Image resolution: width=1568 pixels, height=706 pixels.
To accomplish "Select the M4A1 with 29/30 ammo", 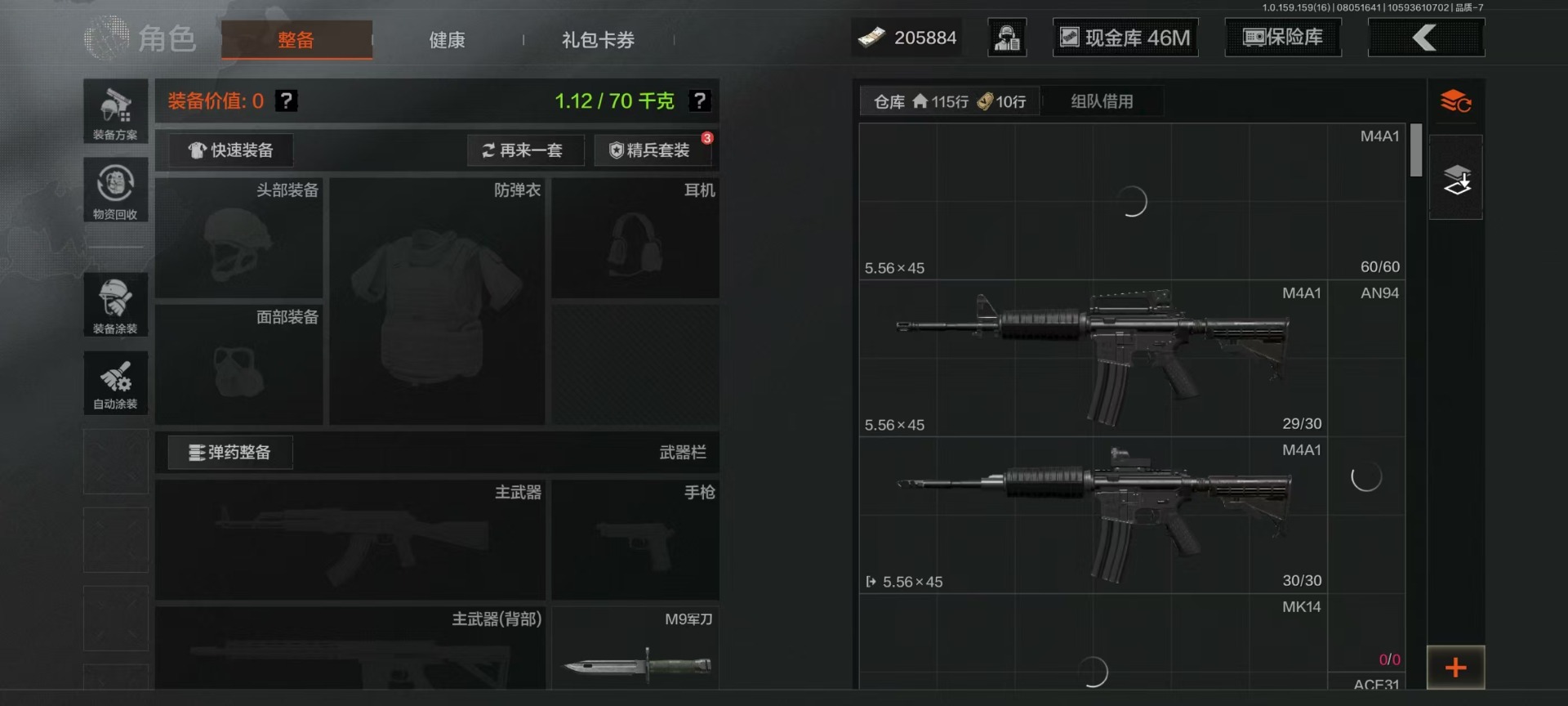I will tap(1093, 358).
